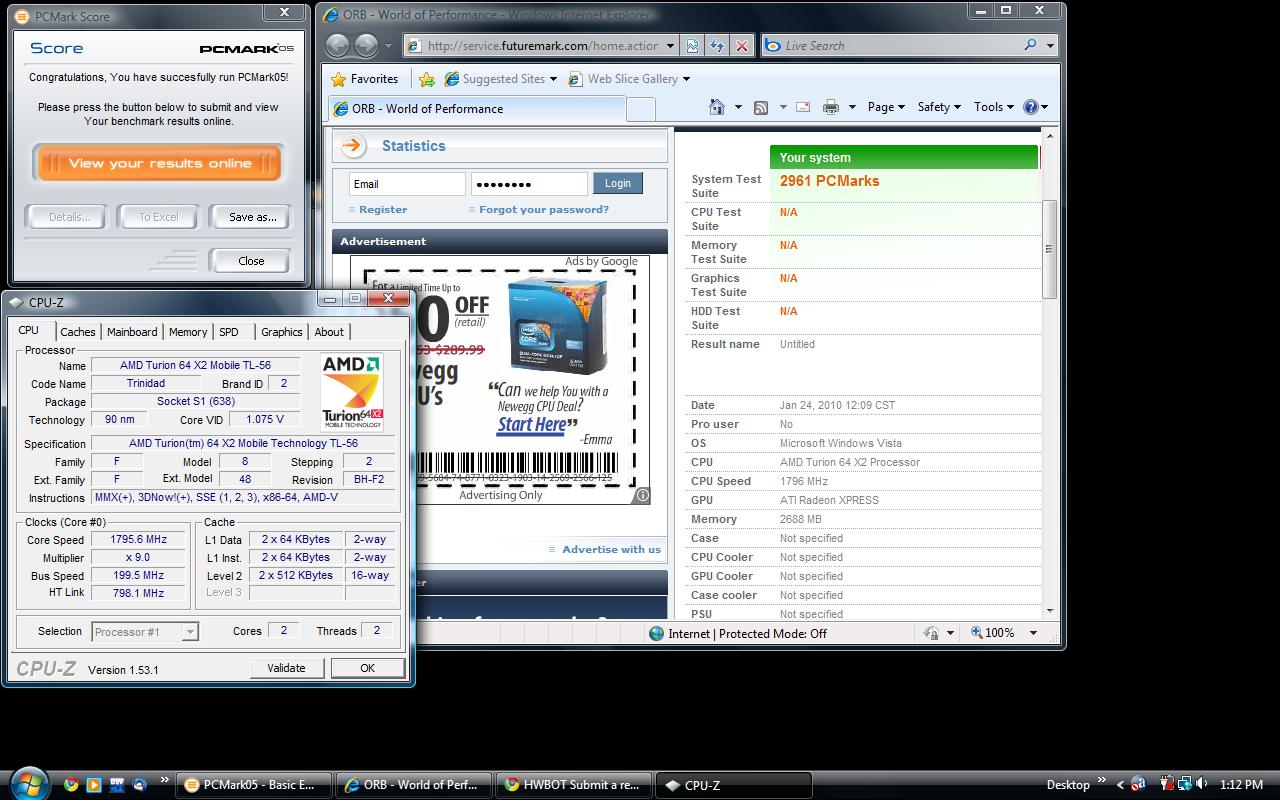Screen dimensions: 1280x800
Task: Focus the Email input field
Action: click(x=407, y=184)
